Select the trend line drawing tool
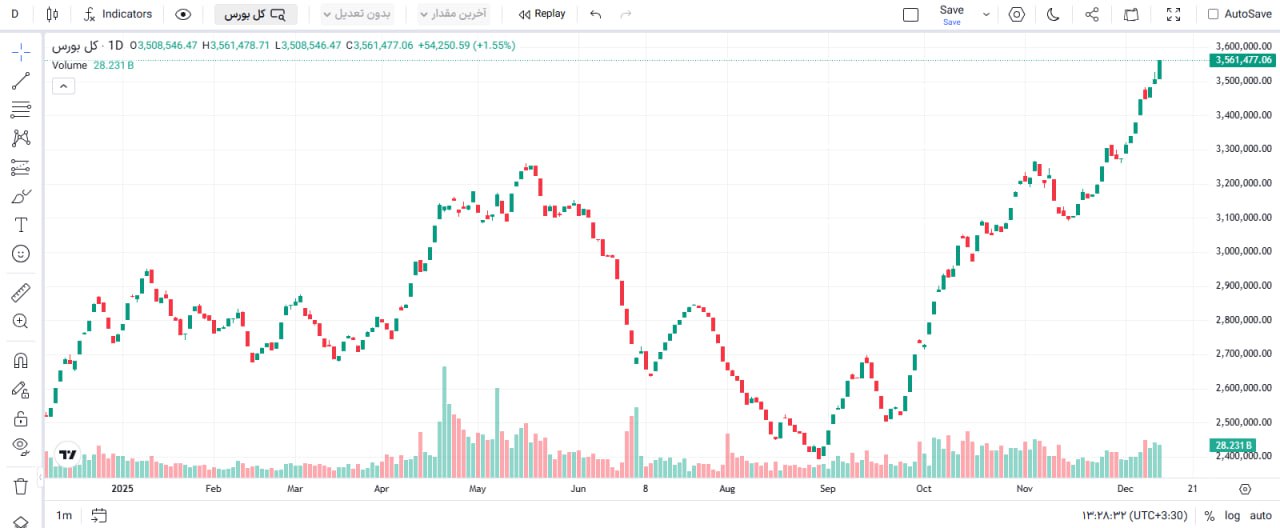 tap(20, 81)
